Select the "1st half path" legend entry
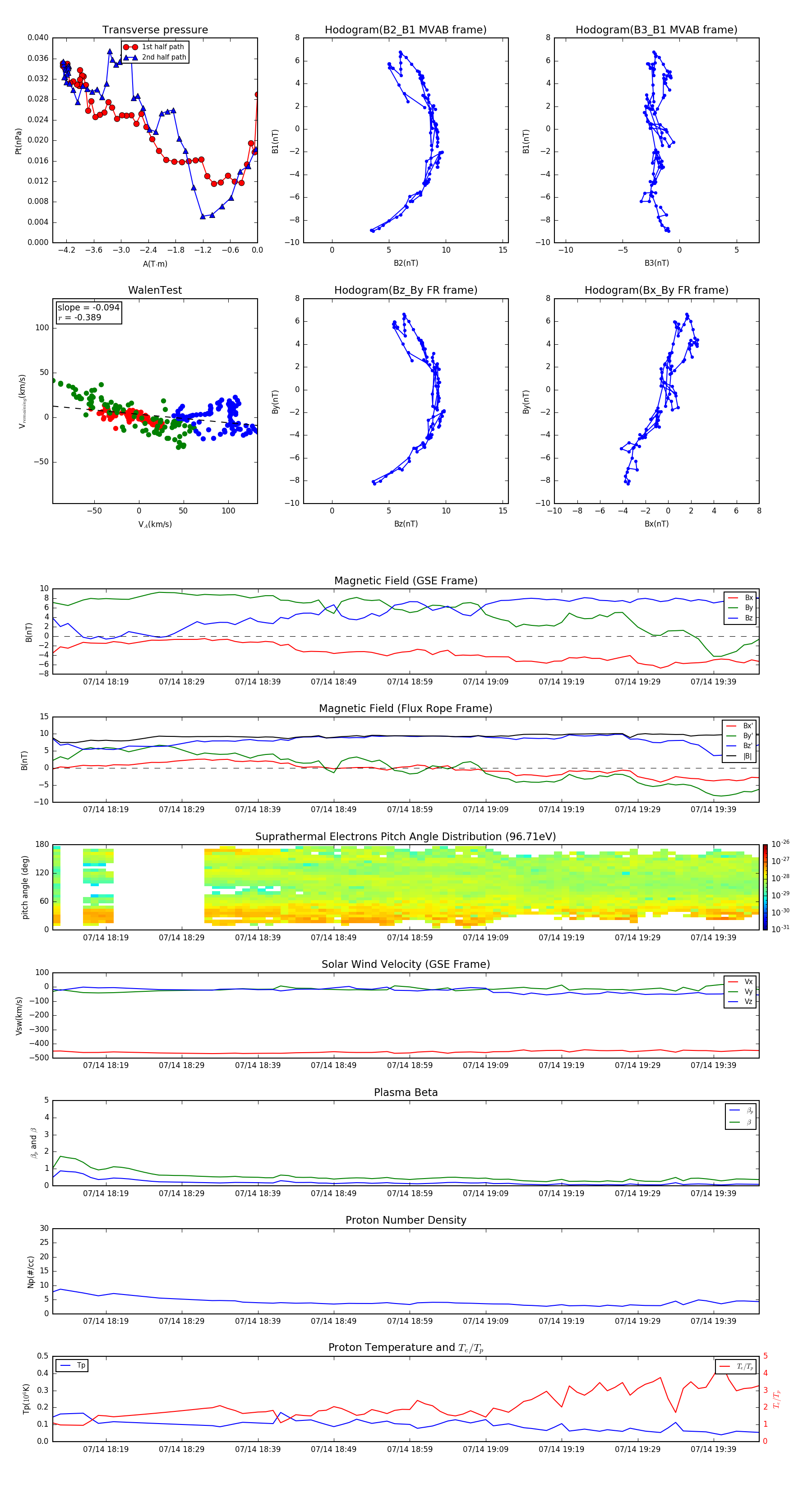Image resolution: width=812 pixels, height=1489 pixels. 154,47
